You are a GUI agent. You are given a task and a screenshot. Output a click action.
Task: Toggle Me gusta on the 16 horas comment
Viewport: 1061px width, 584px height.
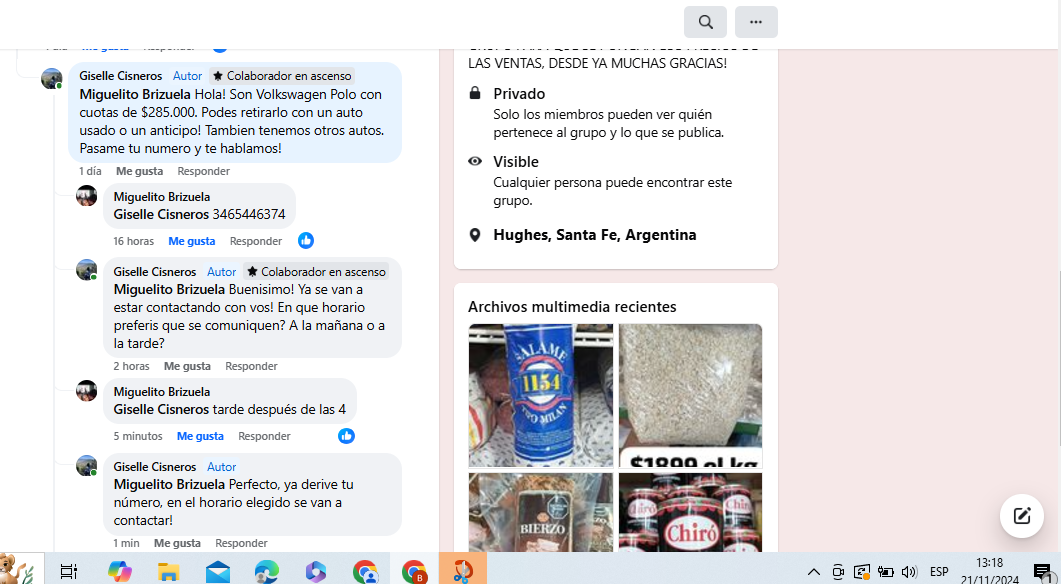coord(191,241)
